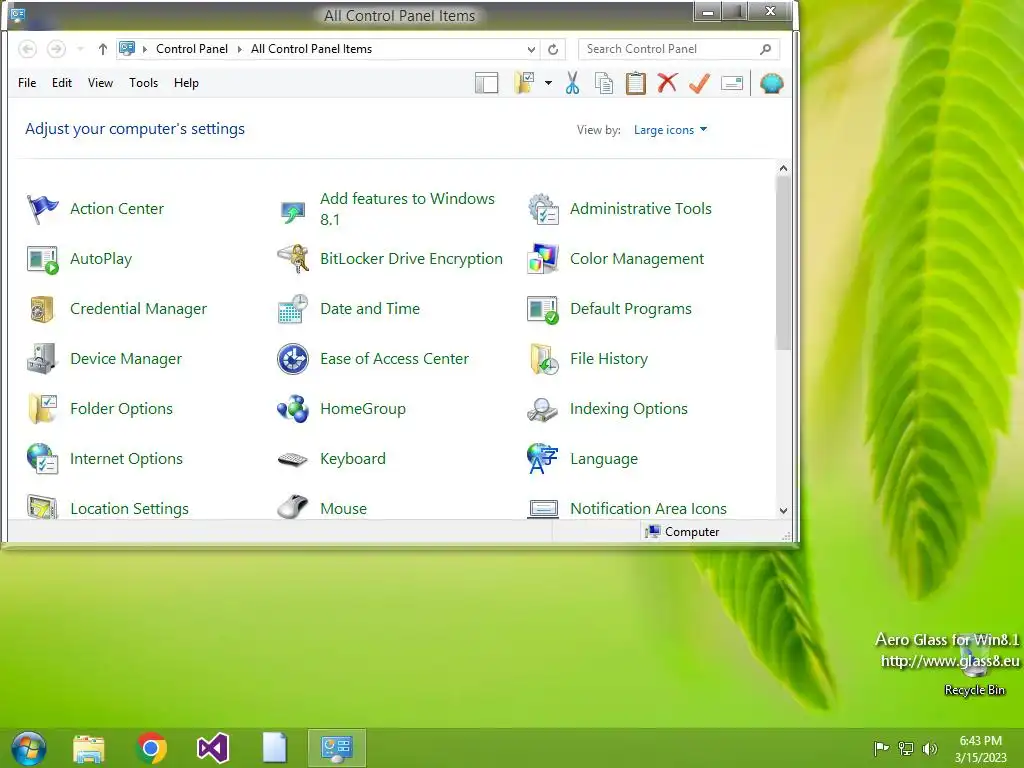Click the blue shell toolbar icon

(771, 84)
